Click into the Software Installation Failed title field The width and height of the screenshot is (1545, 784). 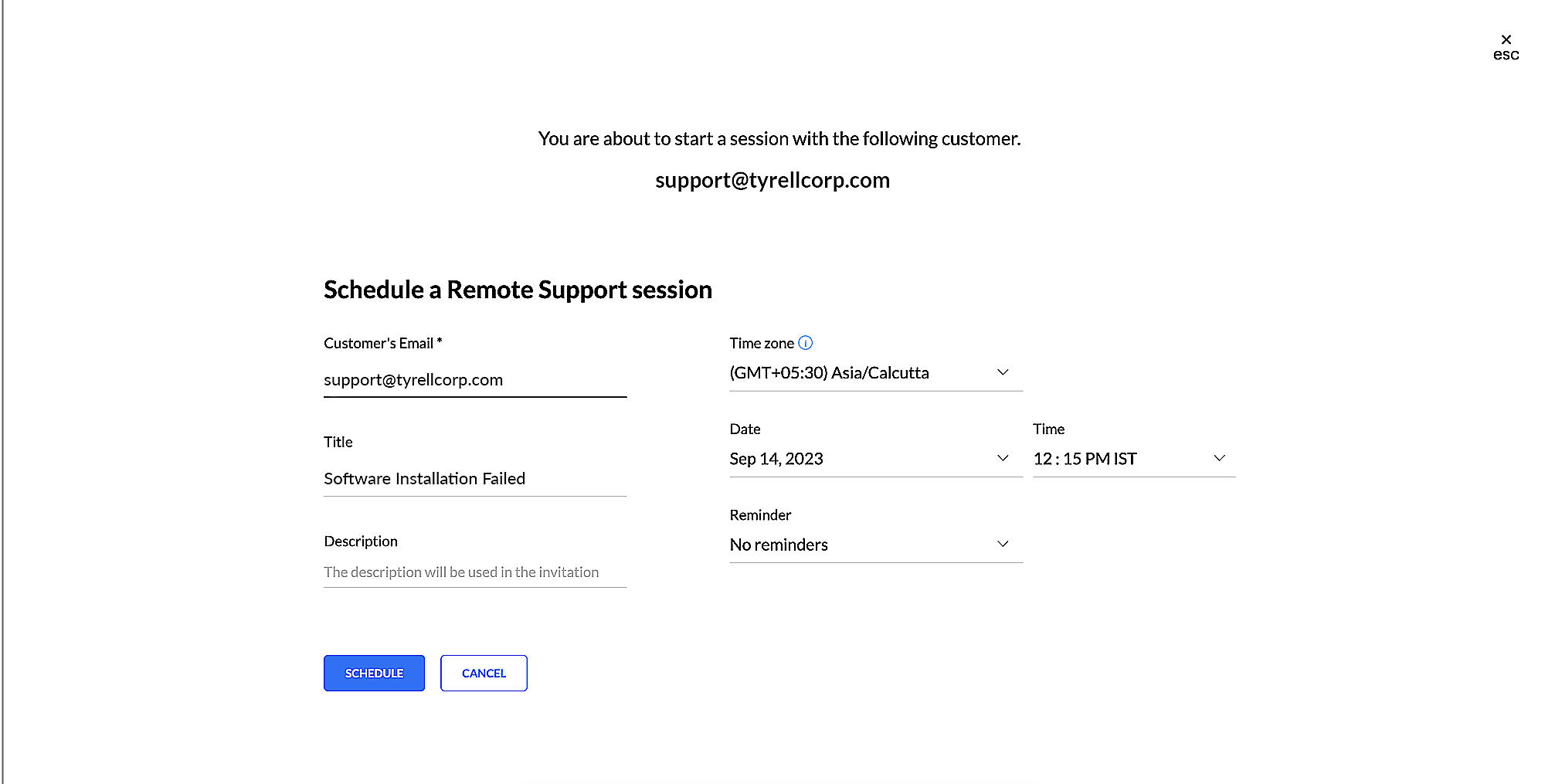click(x=474, y=479)
